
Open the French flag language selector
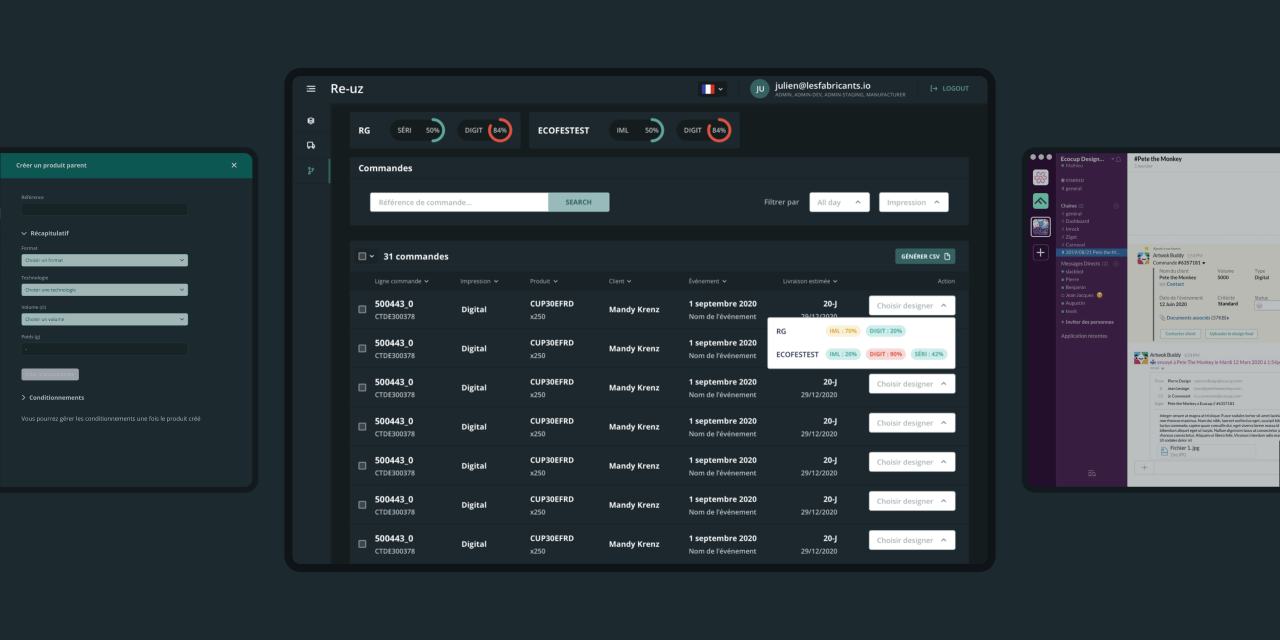pyautogui.click(x=712, y=89)
